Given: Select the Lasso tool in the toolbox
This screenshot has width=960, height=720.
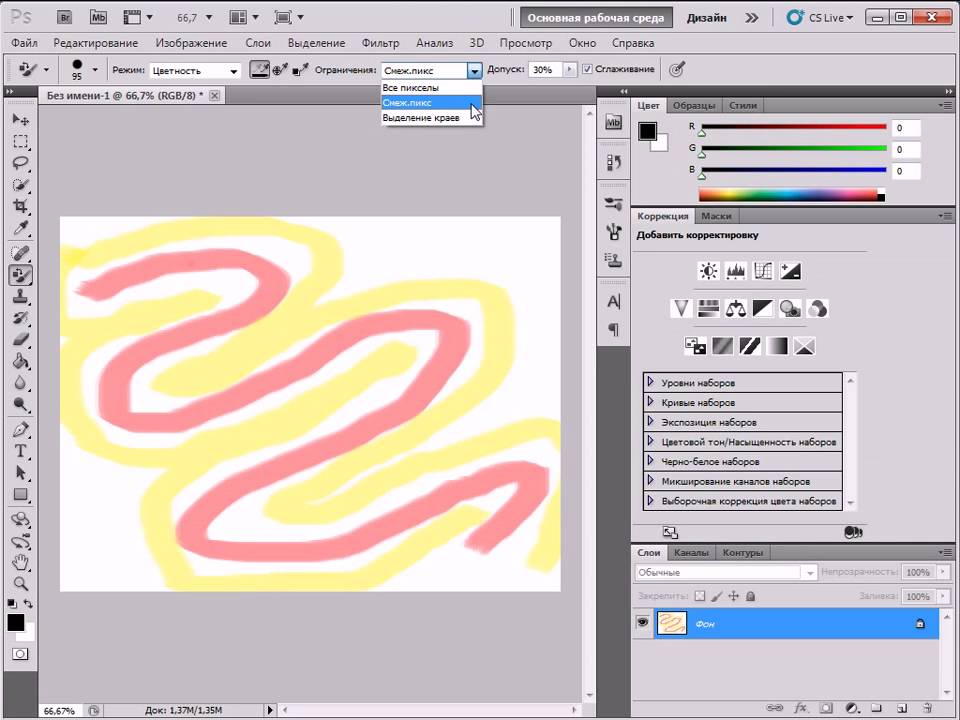Looking at the screenshot, I should coord(20,163).
